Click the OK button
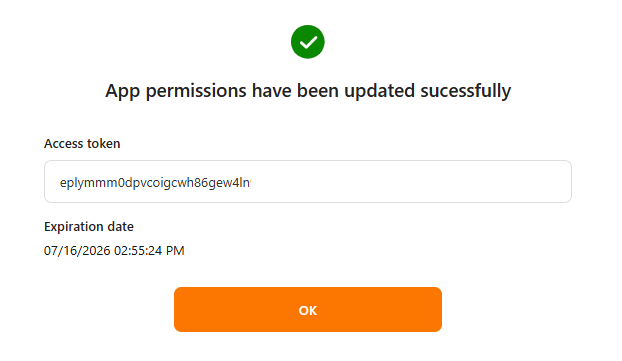 coord(308,309)
